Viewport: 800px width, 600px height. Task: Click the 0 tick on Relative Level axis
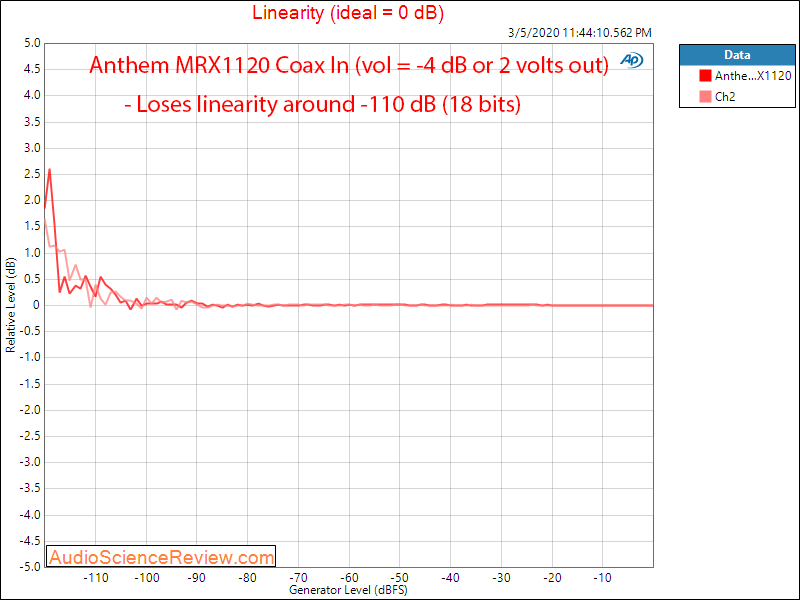pos(36,305)
